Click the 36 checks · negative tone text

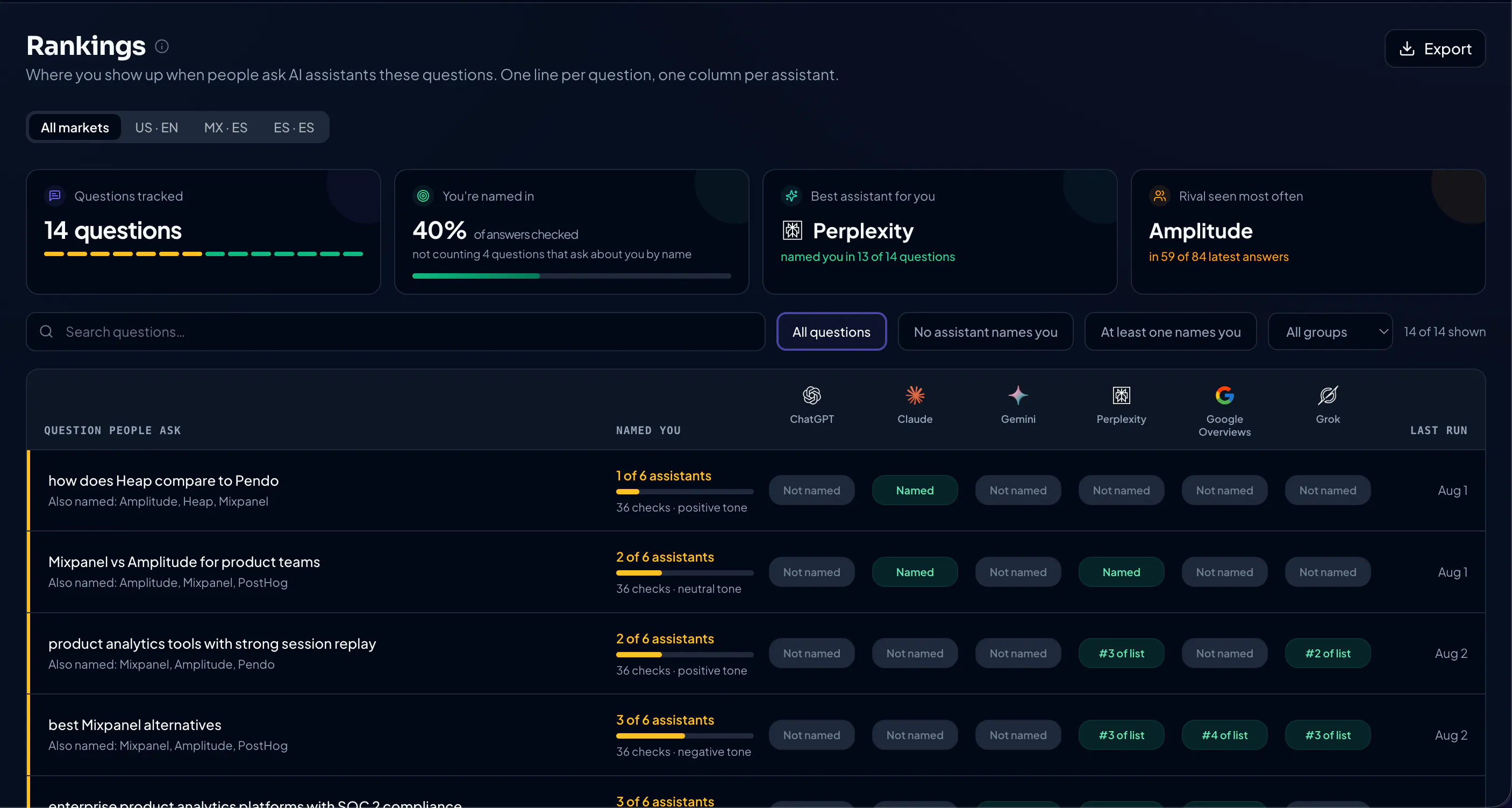[x=683, y=752]
